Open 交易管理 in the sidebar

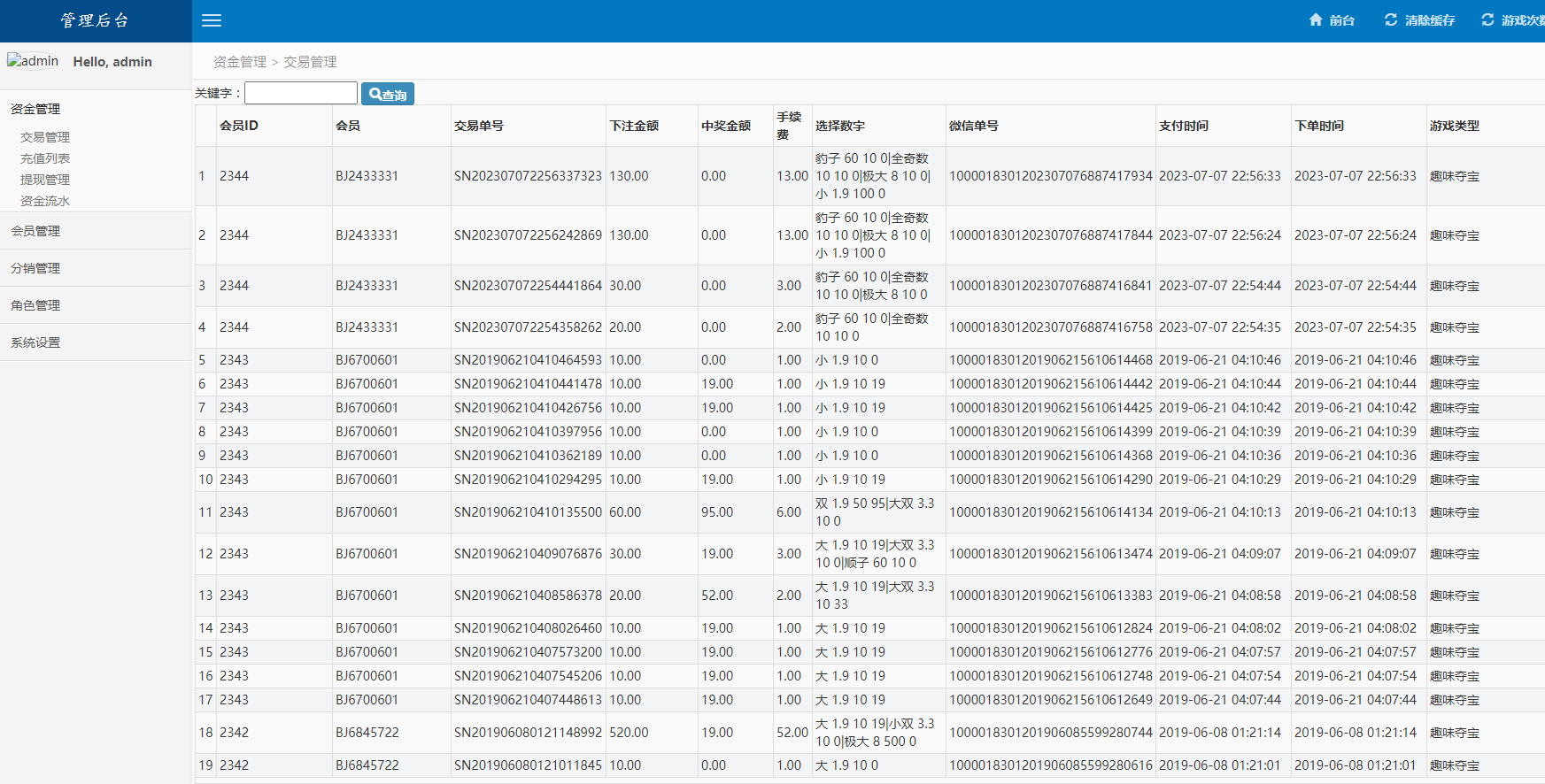pos(45,137)
